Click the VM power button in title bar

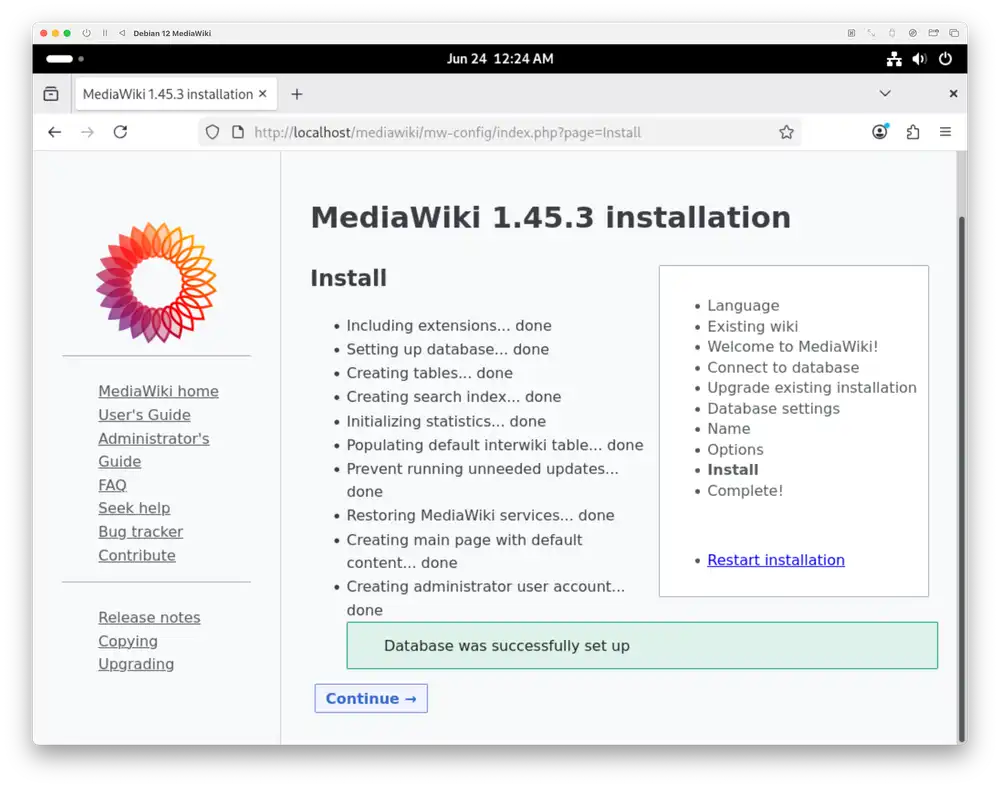pos(86,33)
